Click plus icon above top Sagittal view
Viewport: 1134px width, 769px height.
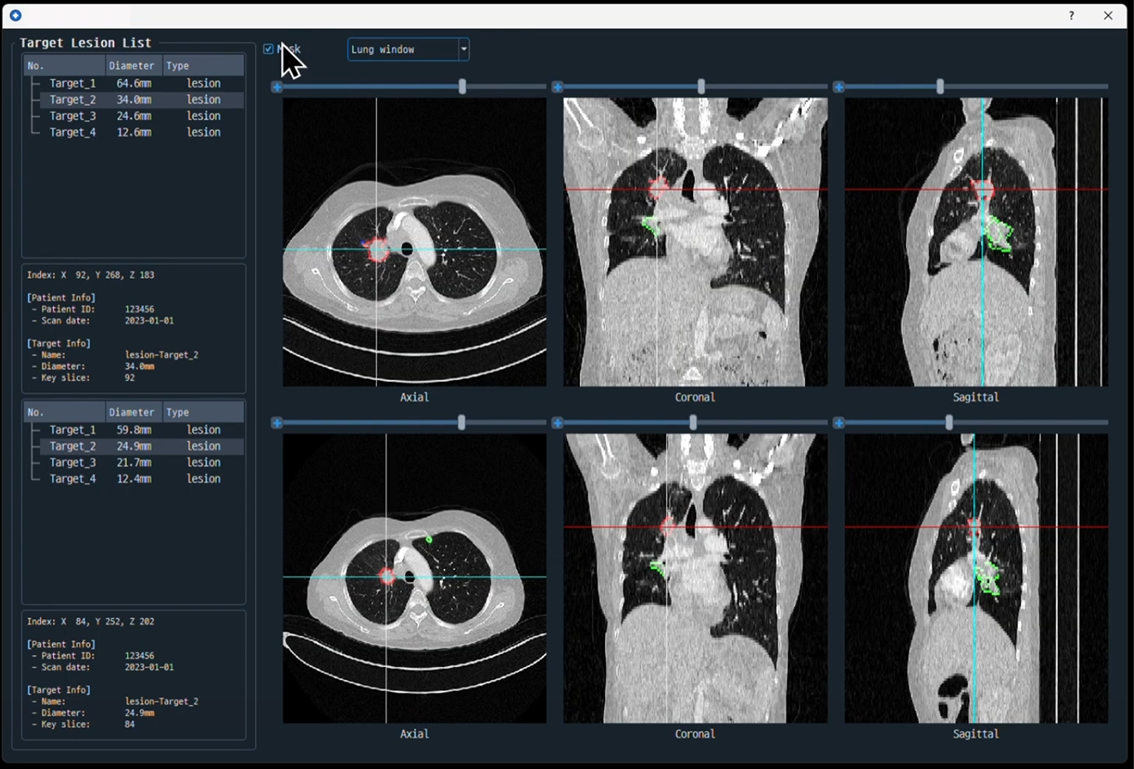tap(839, 88)
